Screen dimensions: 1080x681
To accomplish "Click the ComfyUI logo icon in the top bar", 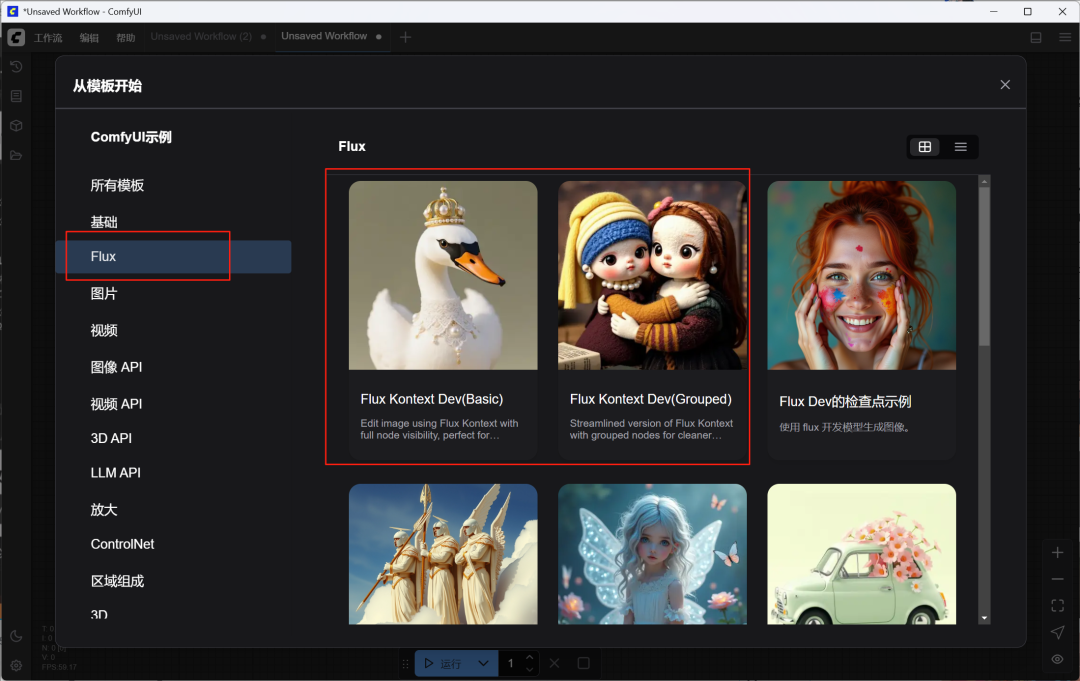I will (x=16, y=37).
